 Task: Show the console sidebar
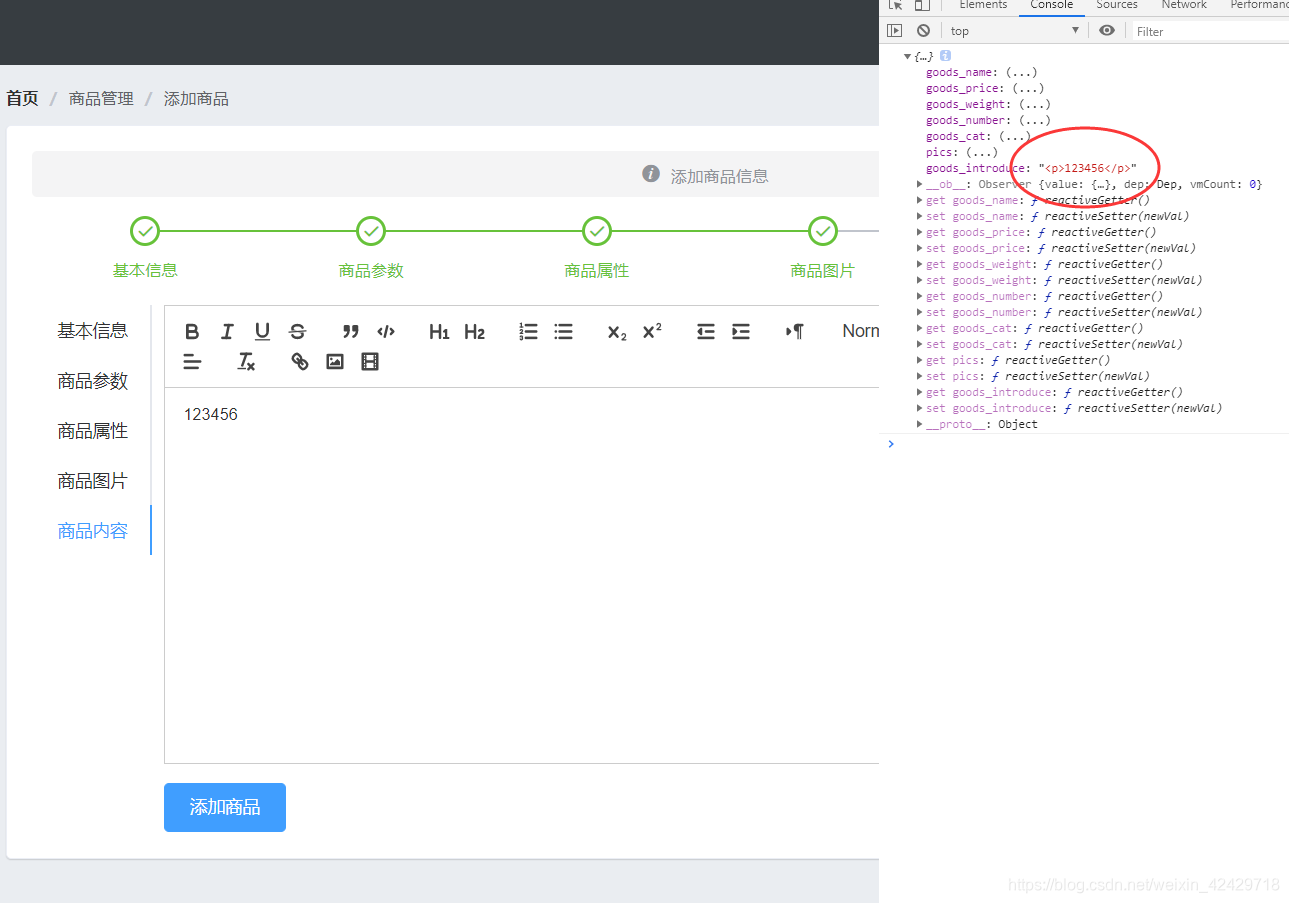pos(895,31)
